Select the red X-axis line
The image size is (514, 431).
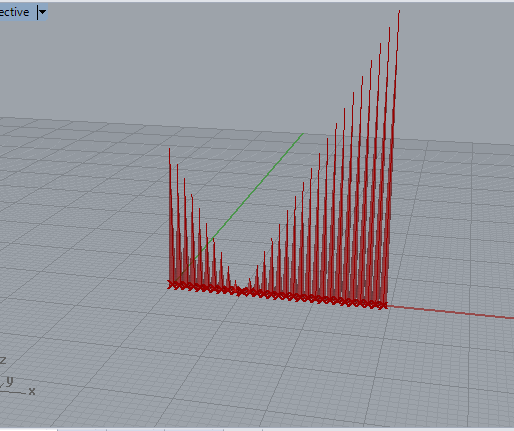point(450,312)
